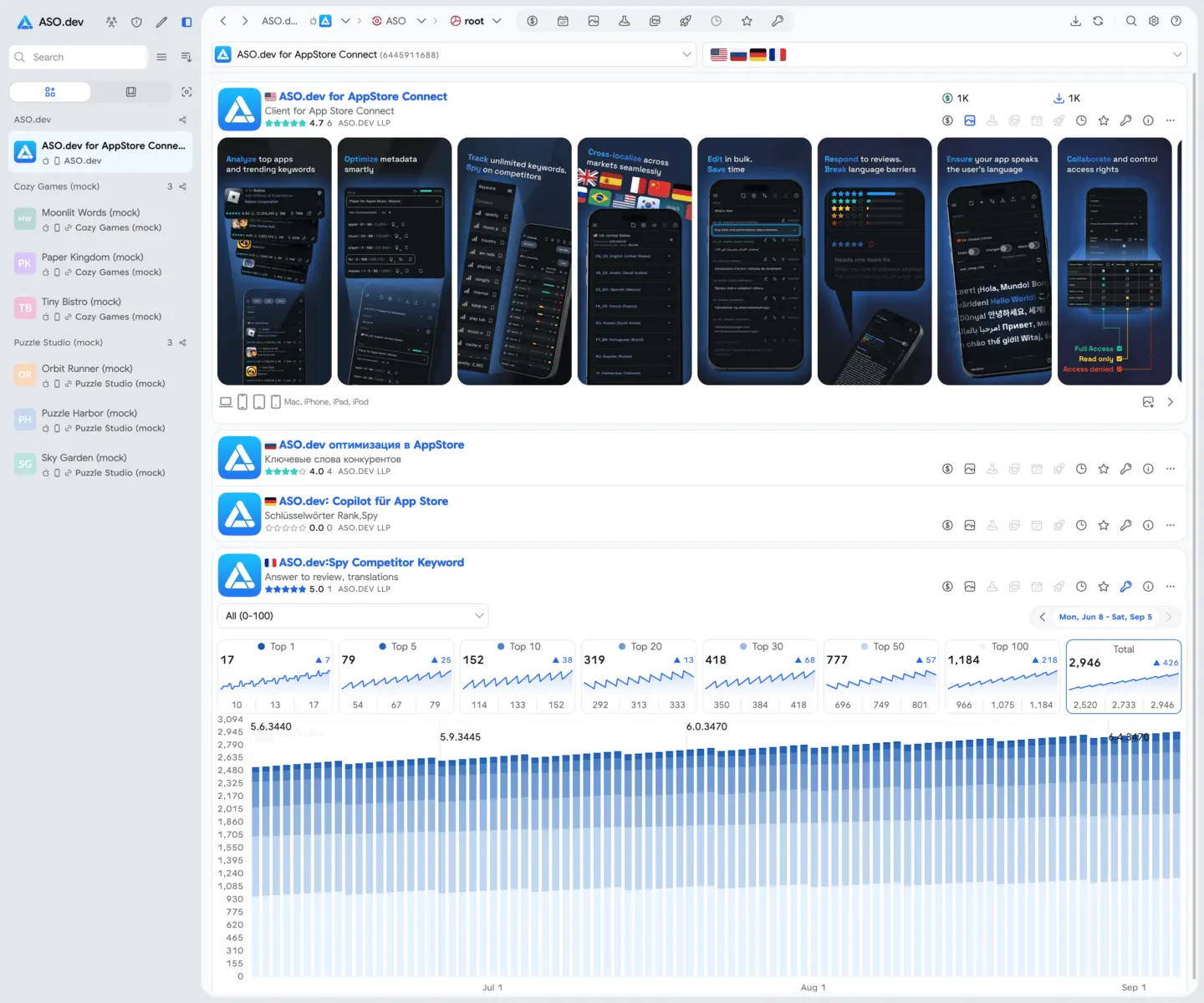The image size is (1204, 1003).
Task: Open the star ratings icon in top toolbar
Action: coord(747,21)
